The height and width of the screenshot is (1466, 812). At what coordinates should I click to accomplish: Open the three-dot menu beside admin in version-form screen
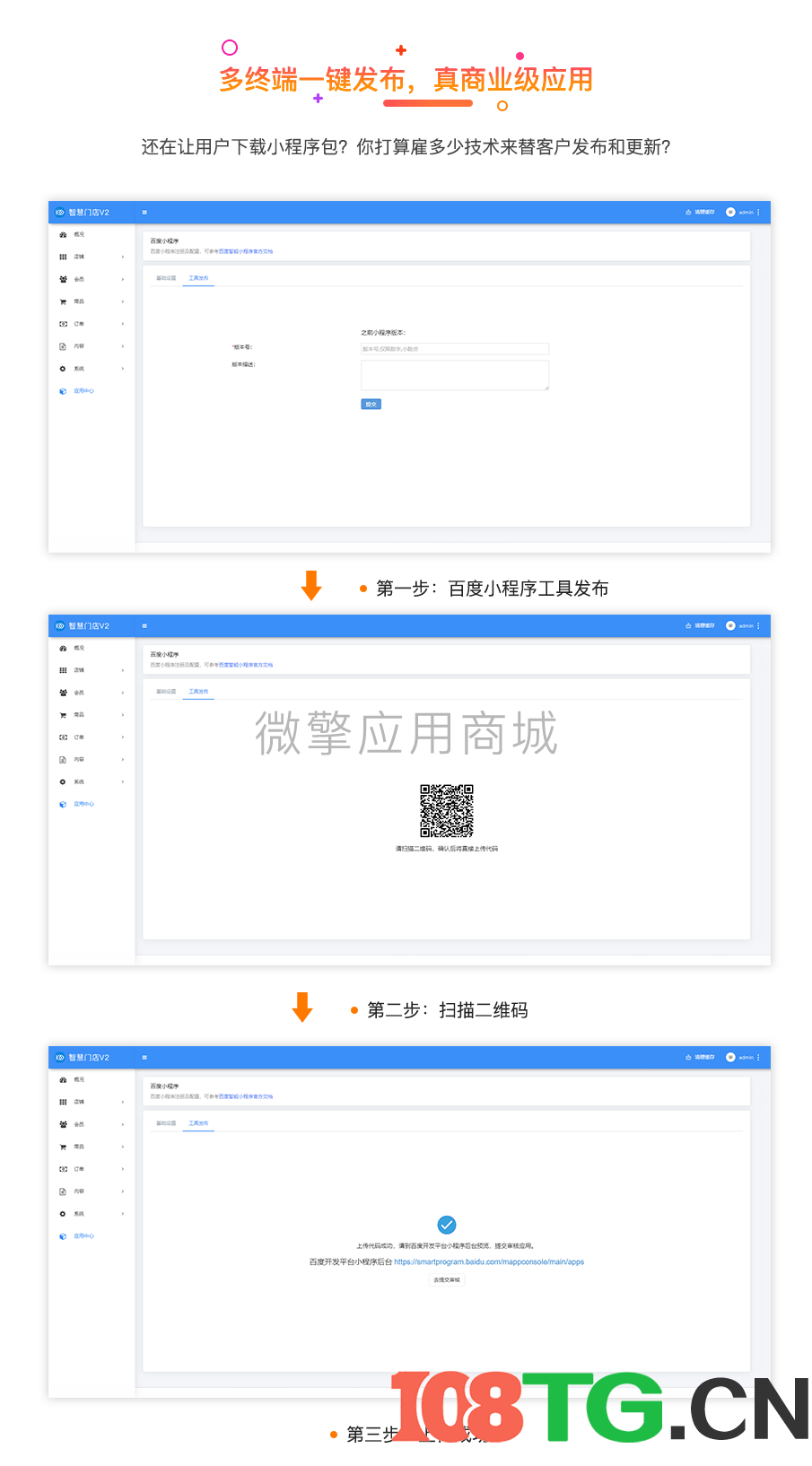point(758,213)
